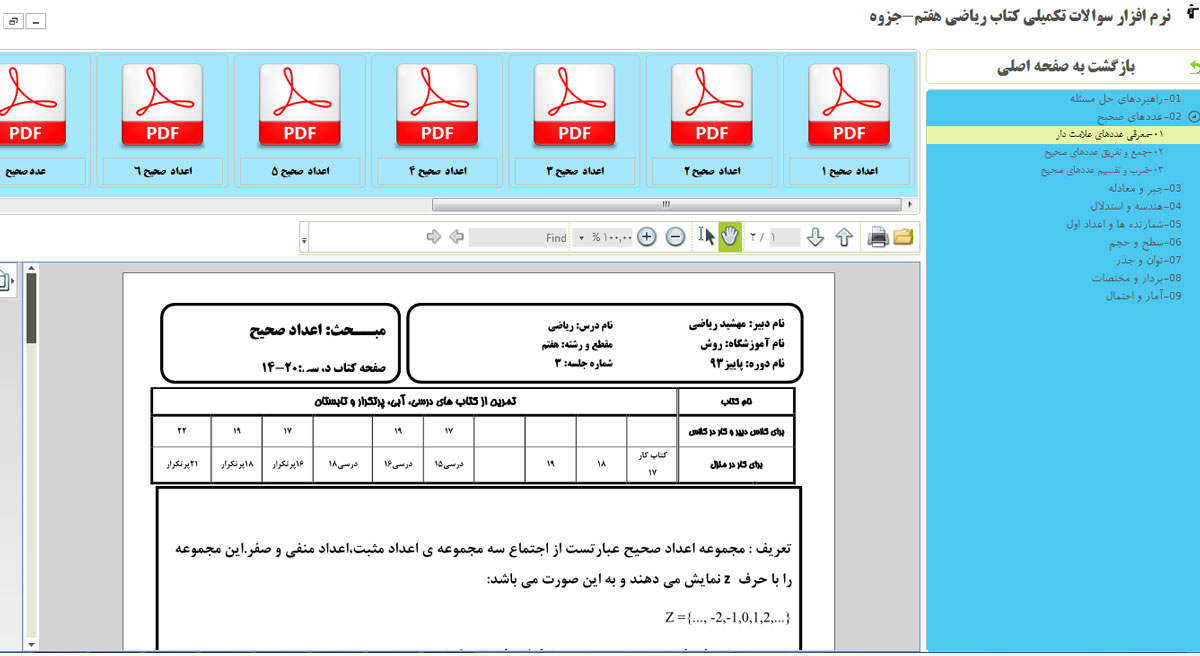The height and width of the screenshot is (656, 1200).
Task: Click the Open file folder icon
Action: click(x=904, y=237)
